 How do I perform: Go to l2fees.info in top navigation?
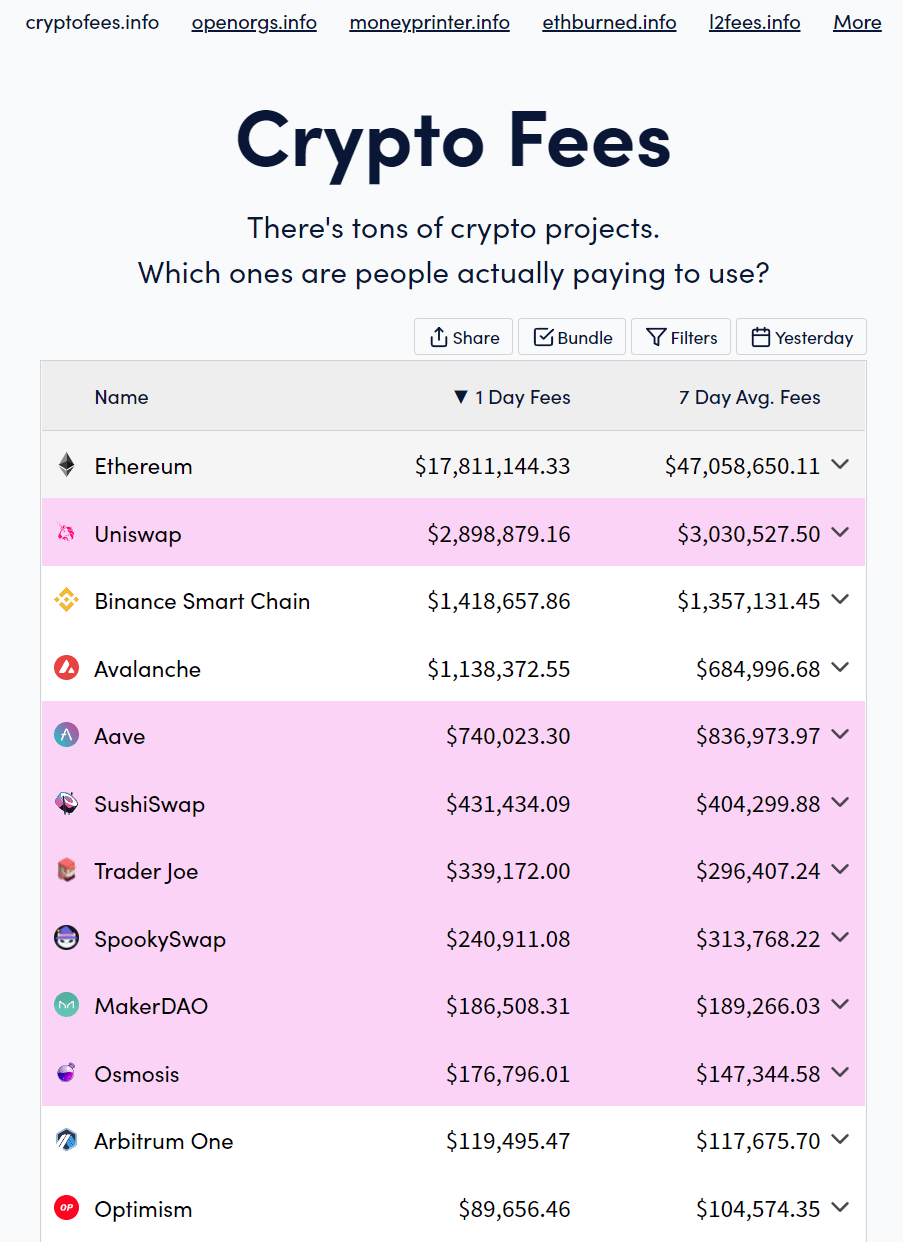coord(754,22)
